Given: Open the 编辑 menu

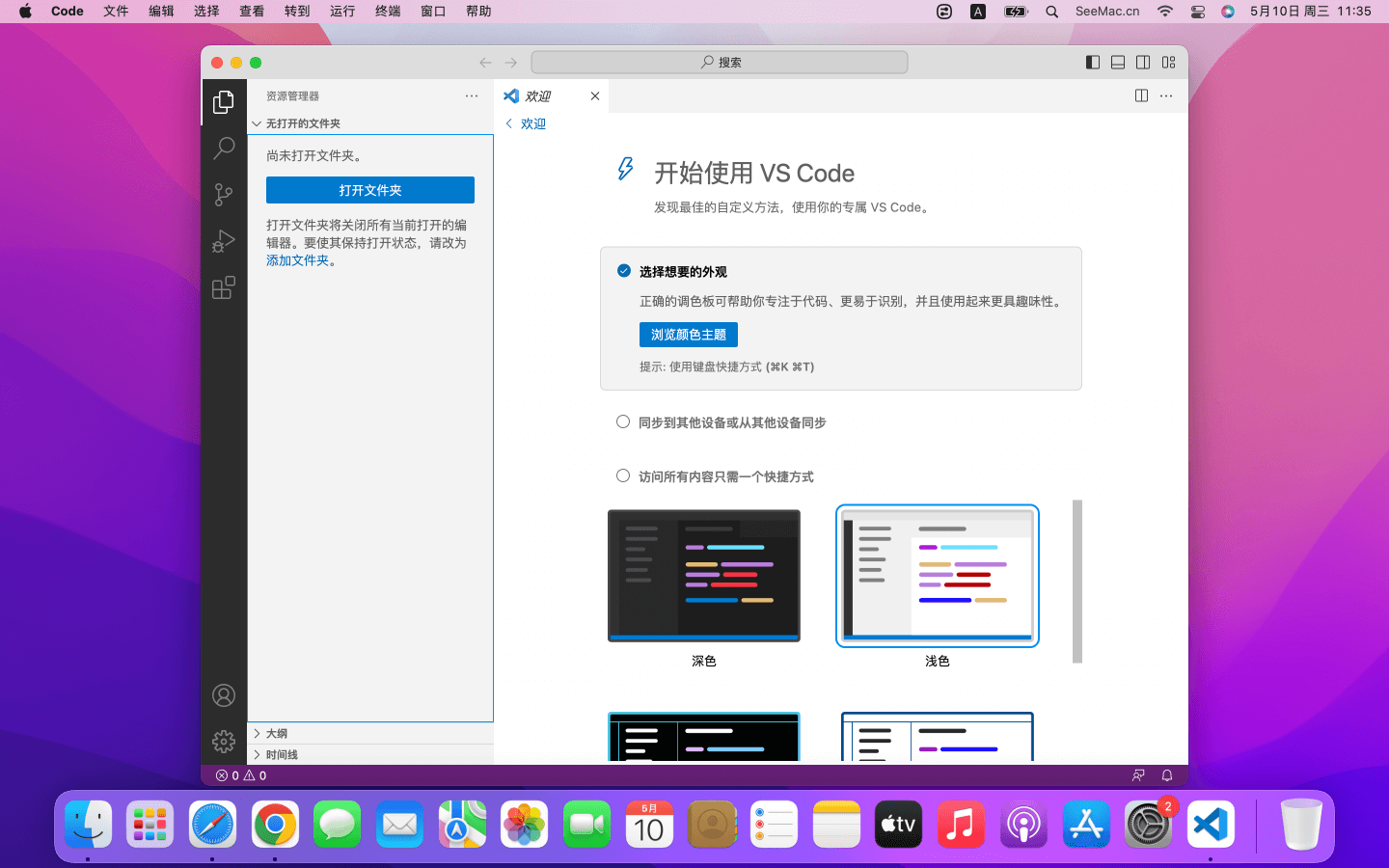Looking at the screenshot, I should pos(161,12).
